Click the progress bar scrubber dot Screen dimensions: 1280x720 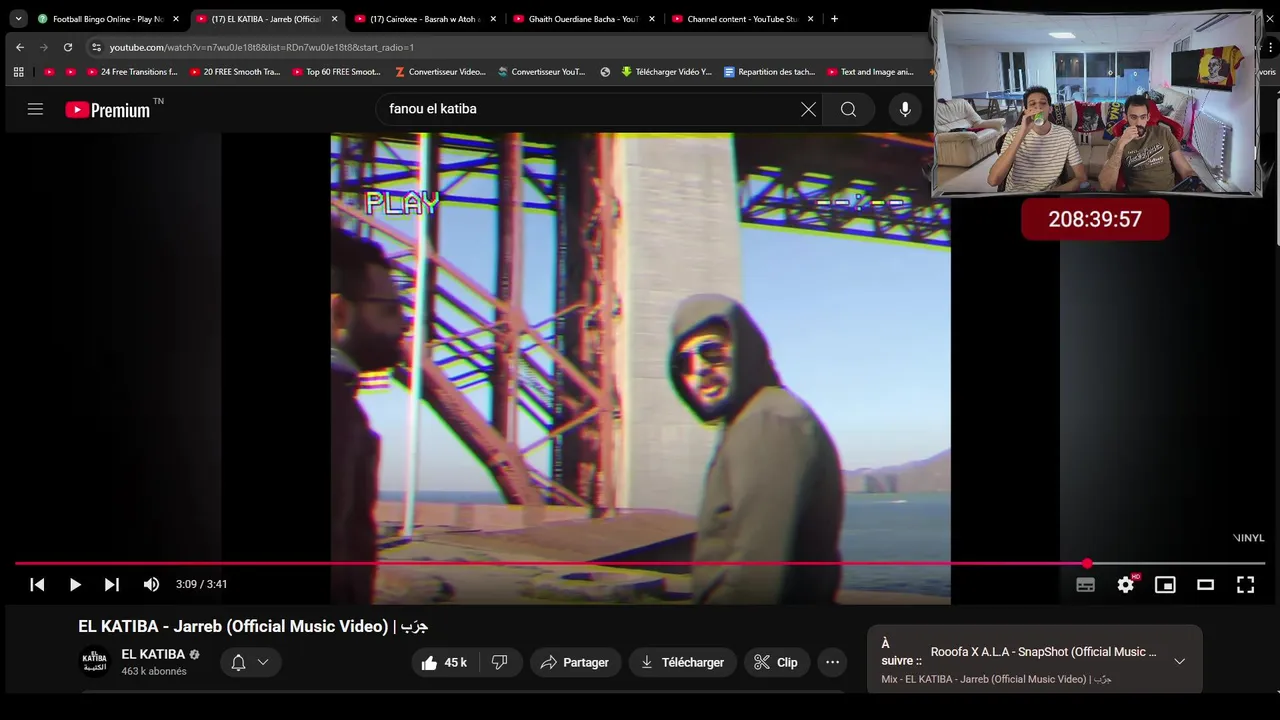(1087, 564)
